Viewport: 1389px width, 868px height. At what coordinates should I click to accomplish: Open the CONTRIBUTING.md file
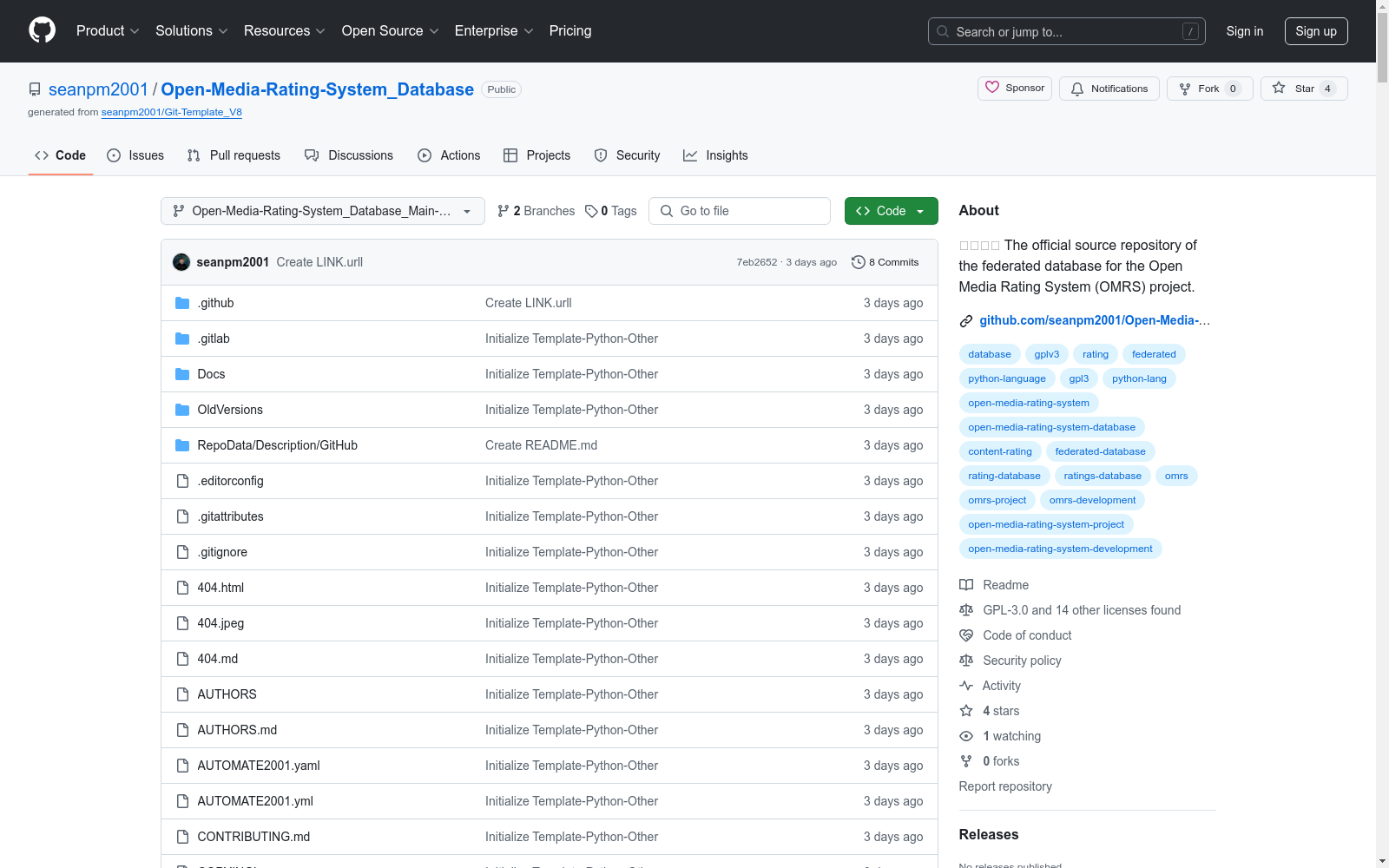click(253, 837)
